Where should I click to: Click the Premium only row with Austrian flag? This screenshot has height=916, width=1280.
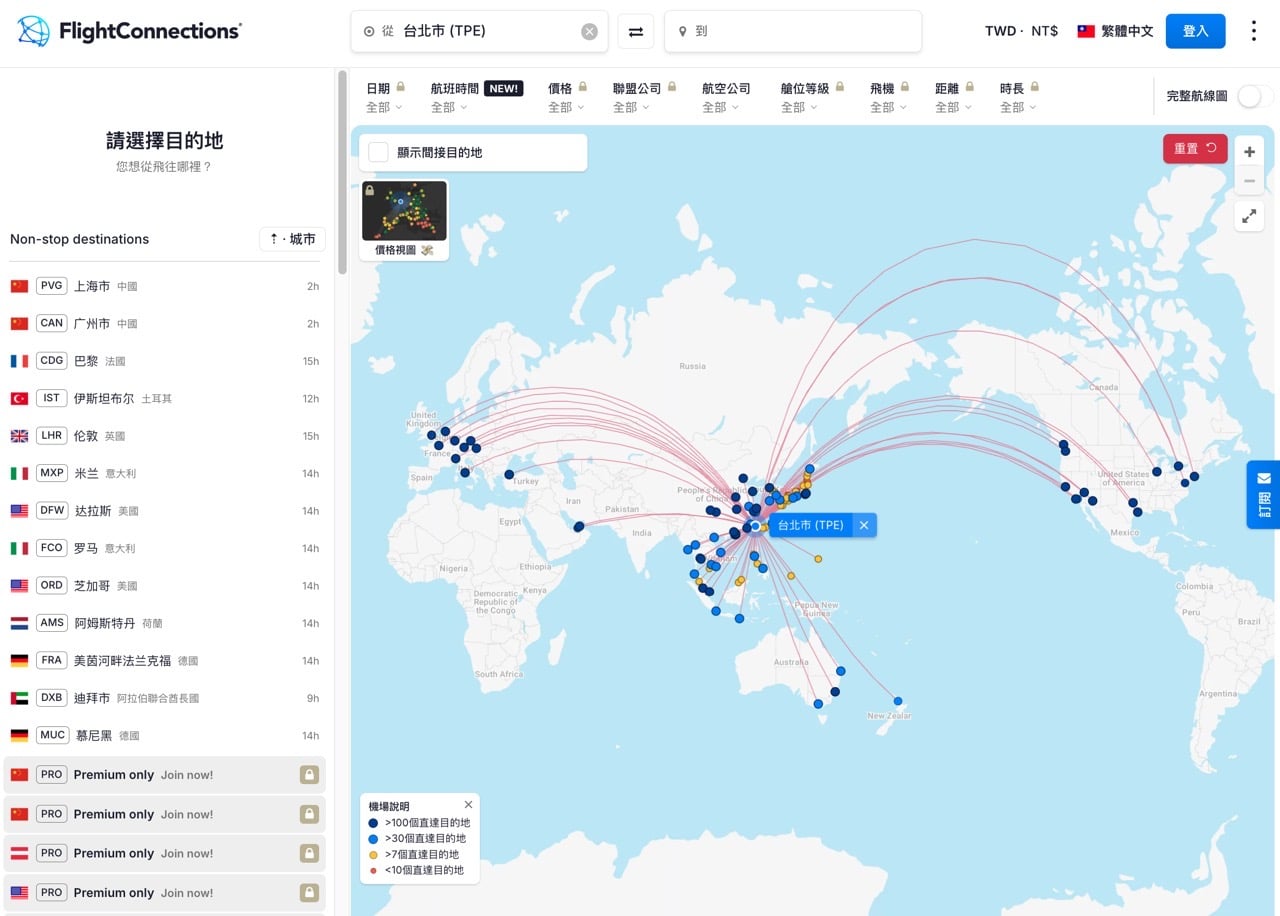[x=165, y=853]
